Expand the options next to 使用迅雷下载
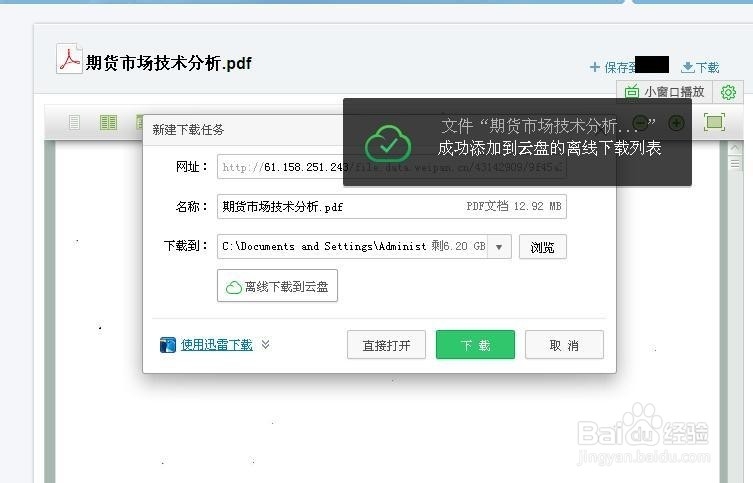Viewport: 753px width, 483px height. (x=266, y=344)
